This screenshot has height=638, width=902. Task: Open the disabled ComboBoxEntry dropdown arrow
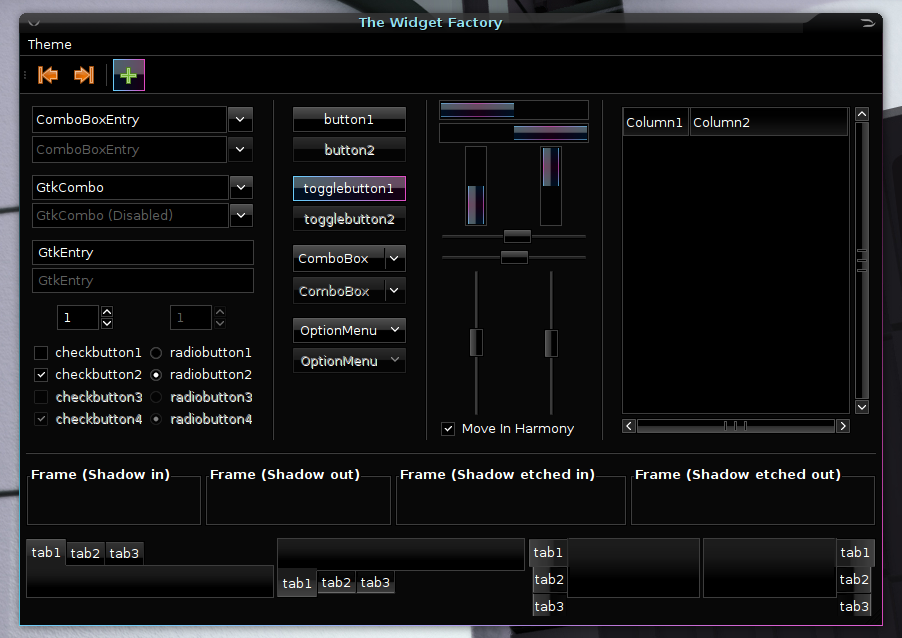[x=240, y=150]
